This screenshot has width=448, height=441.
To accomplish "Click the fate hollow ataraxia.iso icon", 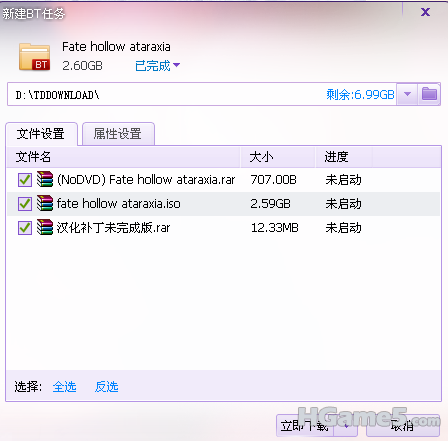I will click(x=45, y=203).
